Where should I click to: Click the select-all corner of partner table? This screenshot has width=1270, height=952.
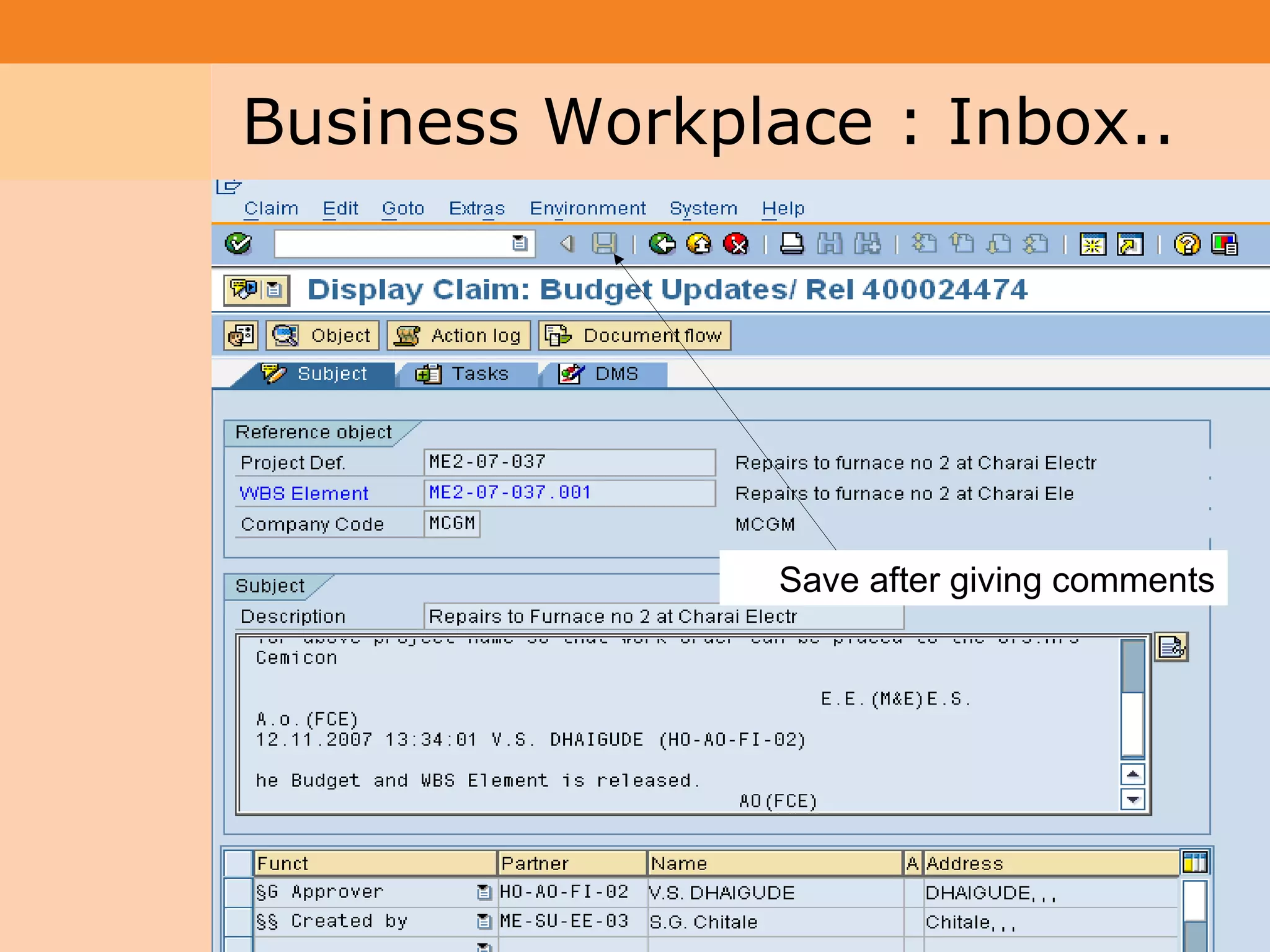238,863
